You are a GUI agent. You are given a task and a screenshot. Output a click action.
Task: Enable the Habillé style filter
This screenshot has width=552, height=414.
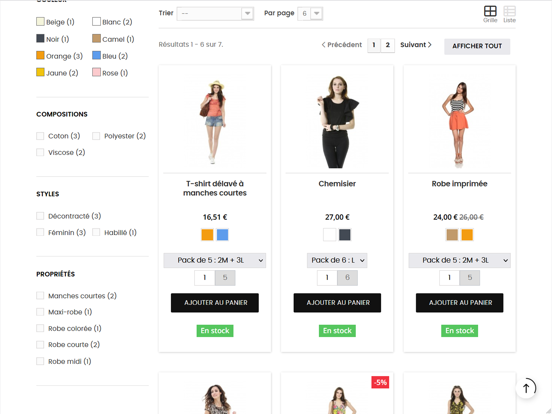coord(96,232)
